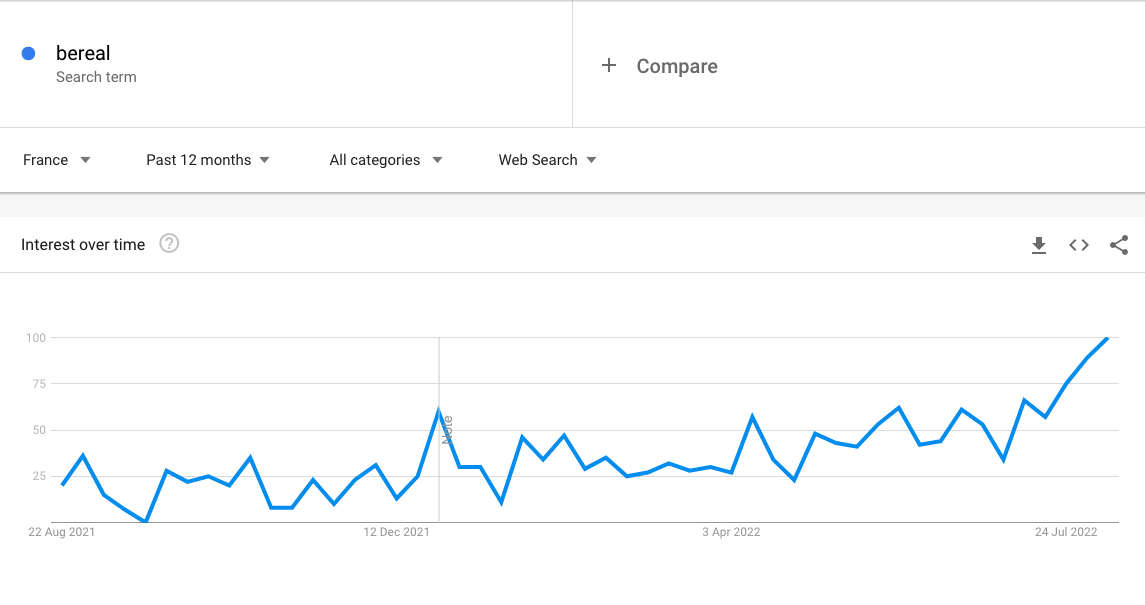The width and height of the screenshot is (1145, 605).
Task: Change the Web Search type dropdown
Action: point(548,160)
